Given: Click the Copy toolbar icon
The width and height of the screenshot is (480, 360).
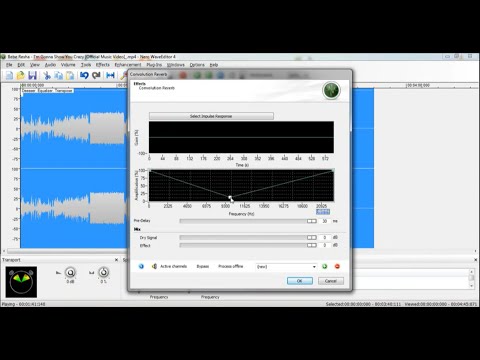Looking at the screenshot, I should [59, 76].
